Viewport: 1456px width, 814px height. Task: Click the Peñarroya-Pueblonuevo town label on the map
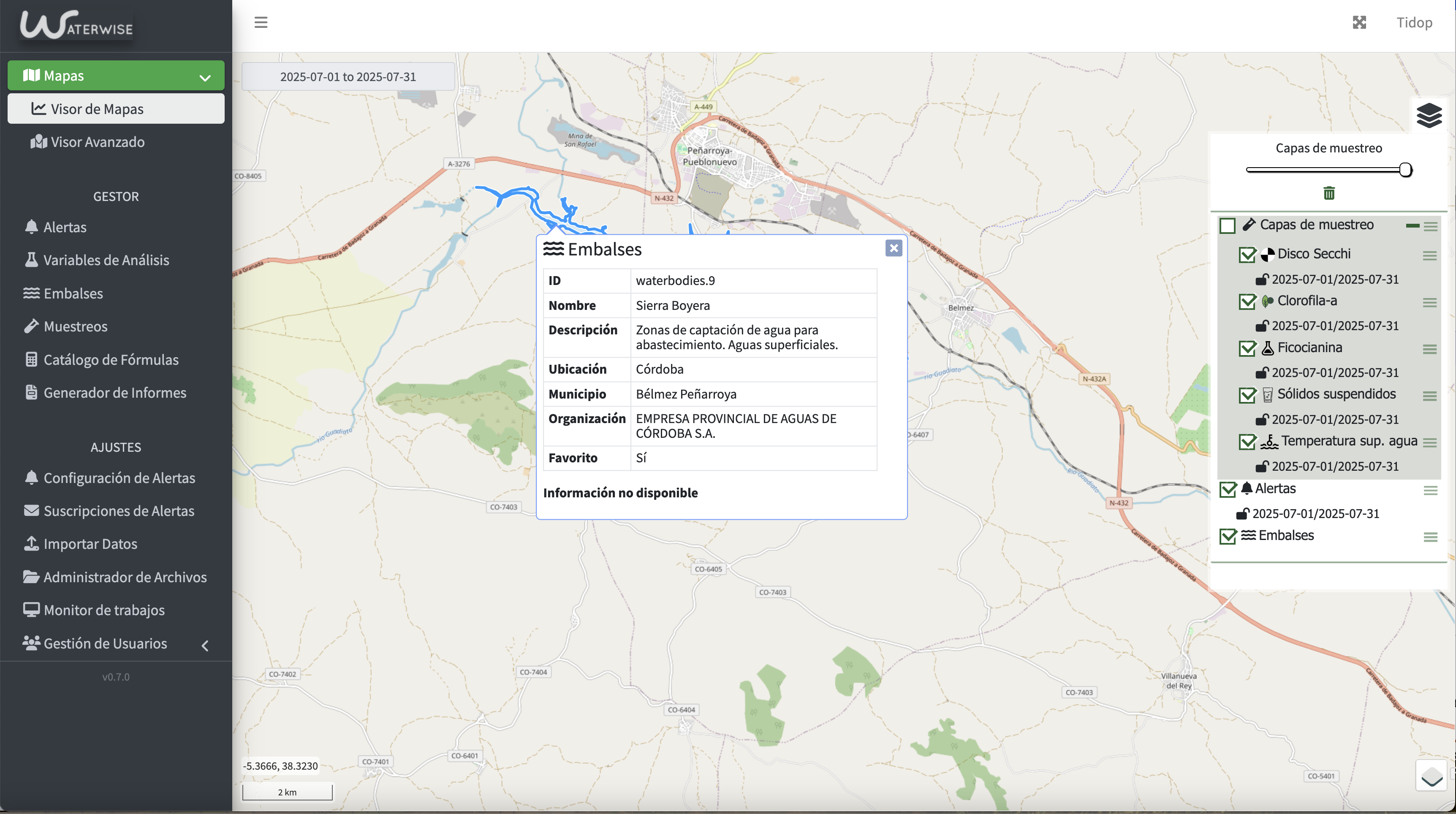(710, 156)
